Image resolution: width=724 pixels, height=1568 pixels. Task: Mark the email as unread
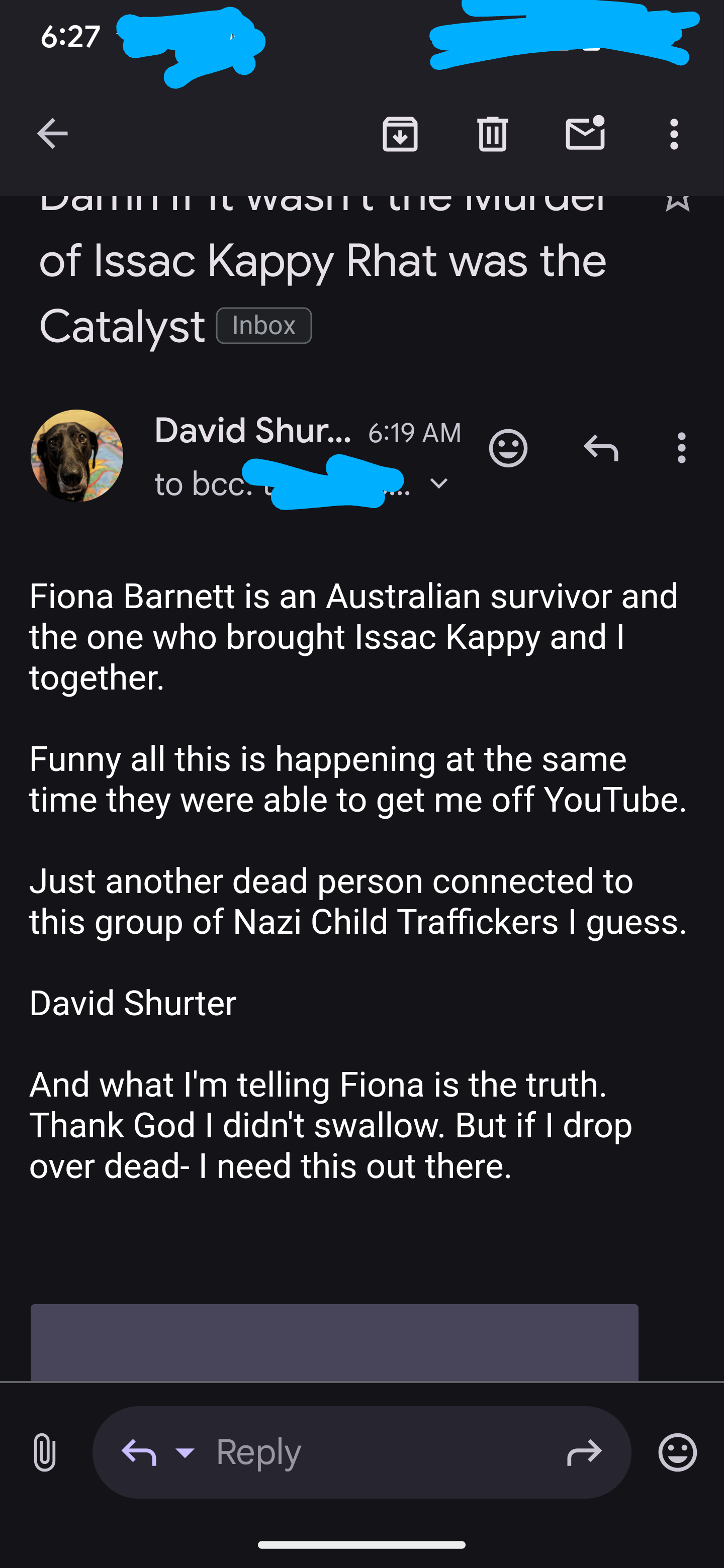585,133
